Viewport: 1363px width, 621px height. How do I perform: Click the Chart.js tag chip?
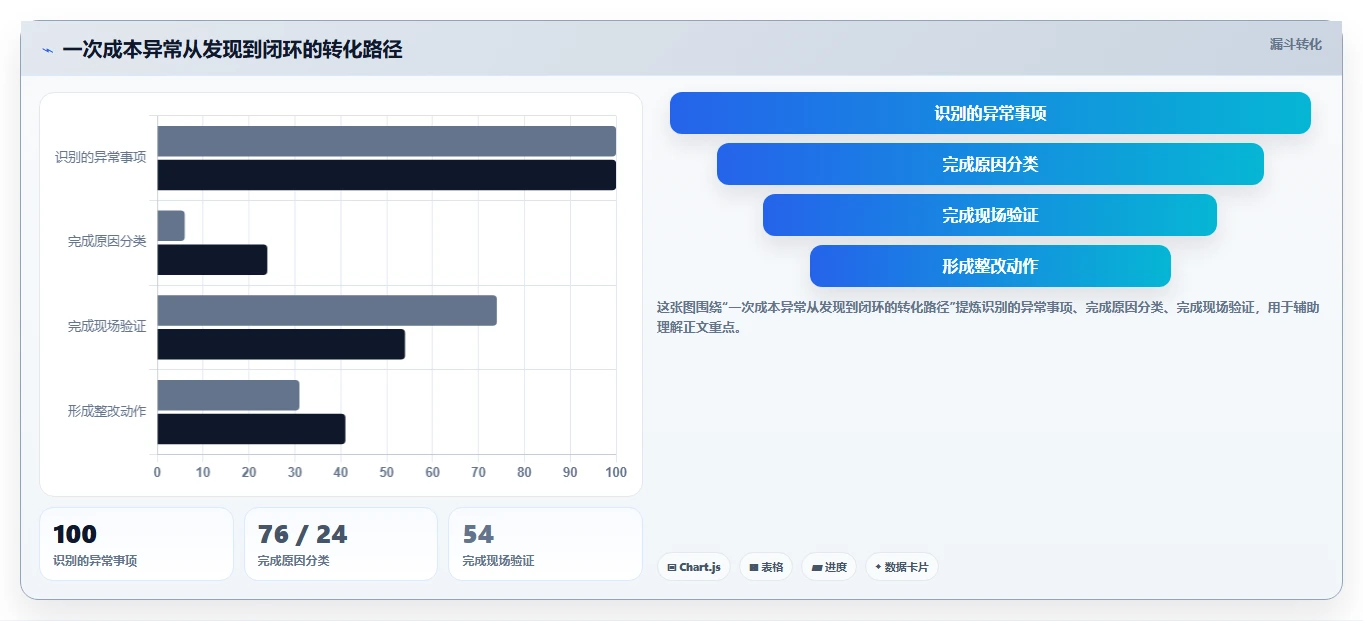pyautogui.click(x=694, y=567)
